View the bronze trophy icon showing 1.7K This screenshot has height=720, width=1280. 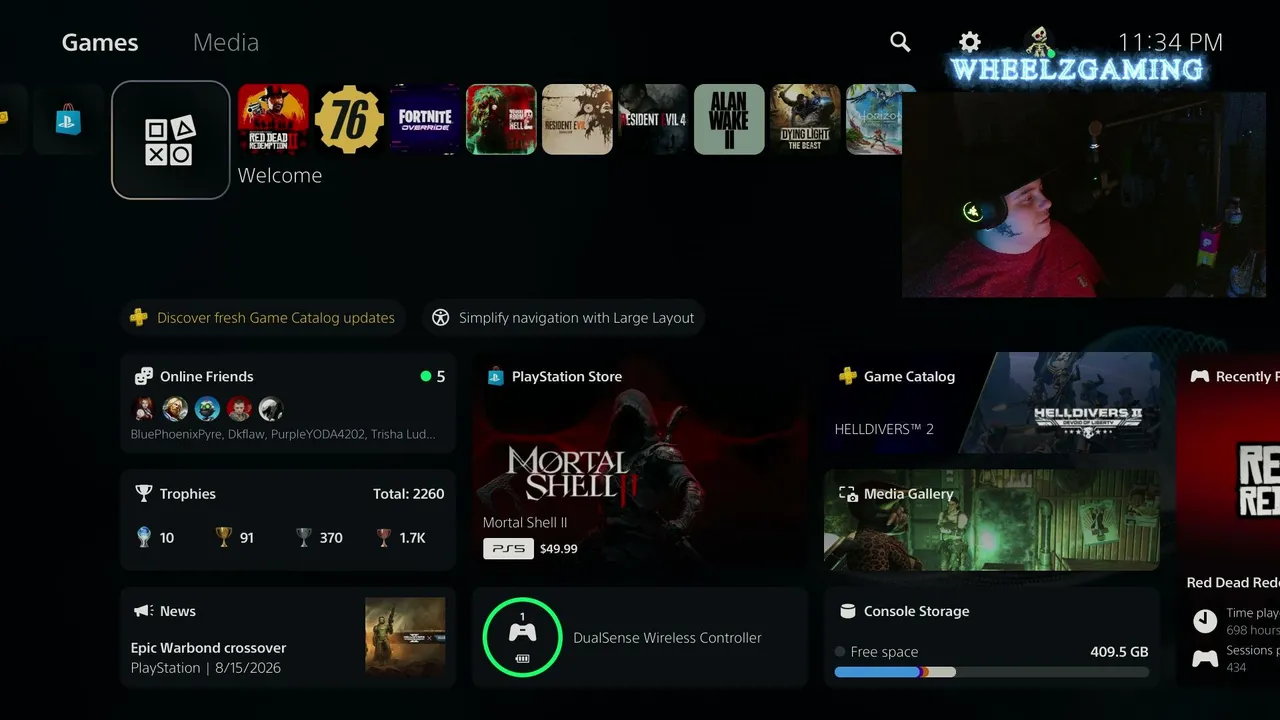tap(384, 538)
